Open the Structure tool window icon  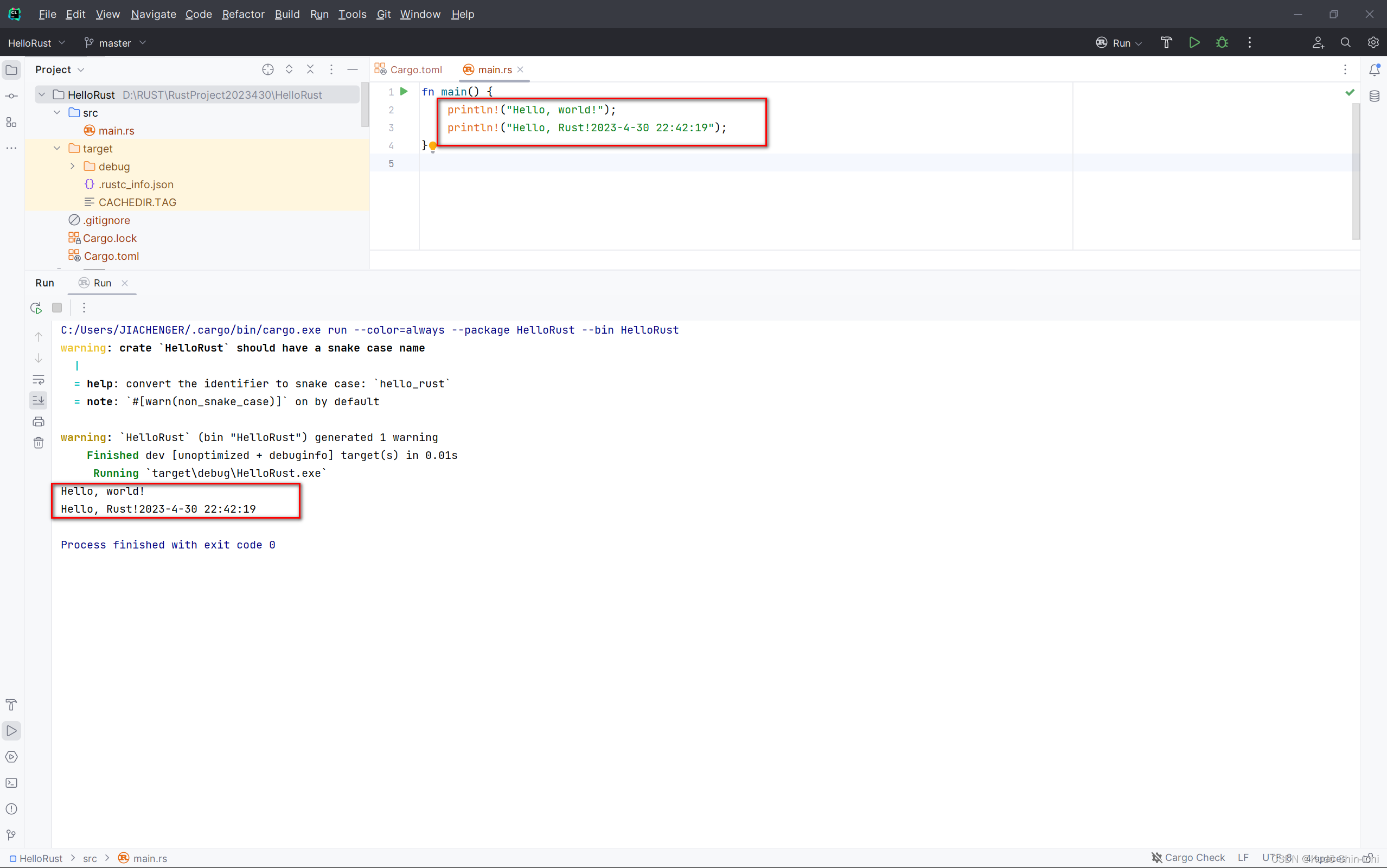(11, 122)
